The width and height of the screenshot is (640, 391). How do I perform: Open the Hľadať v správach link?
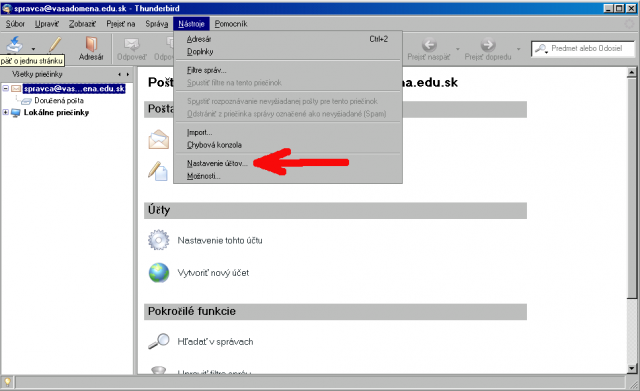coord(215,342)
